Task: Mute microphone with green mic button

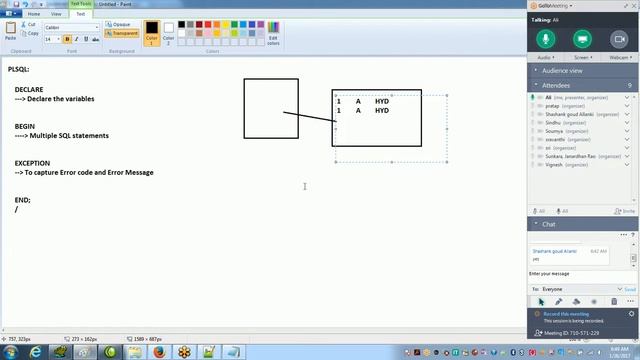Action: point(545,39)
